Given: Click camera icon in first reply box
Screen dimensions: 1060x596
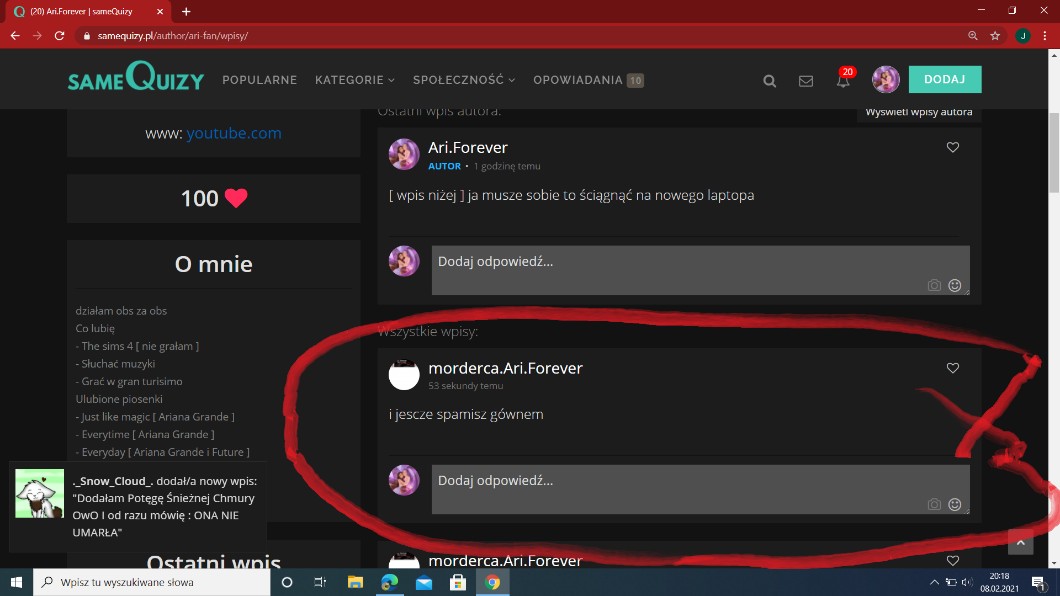Looking at the screenshot, I should point(934,285).
